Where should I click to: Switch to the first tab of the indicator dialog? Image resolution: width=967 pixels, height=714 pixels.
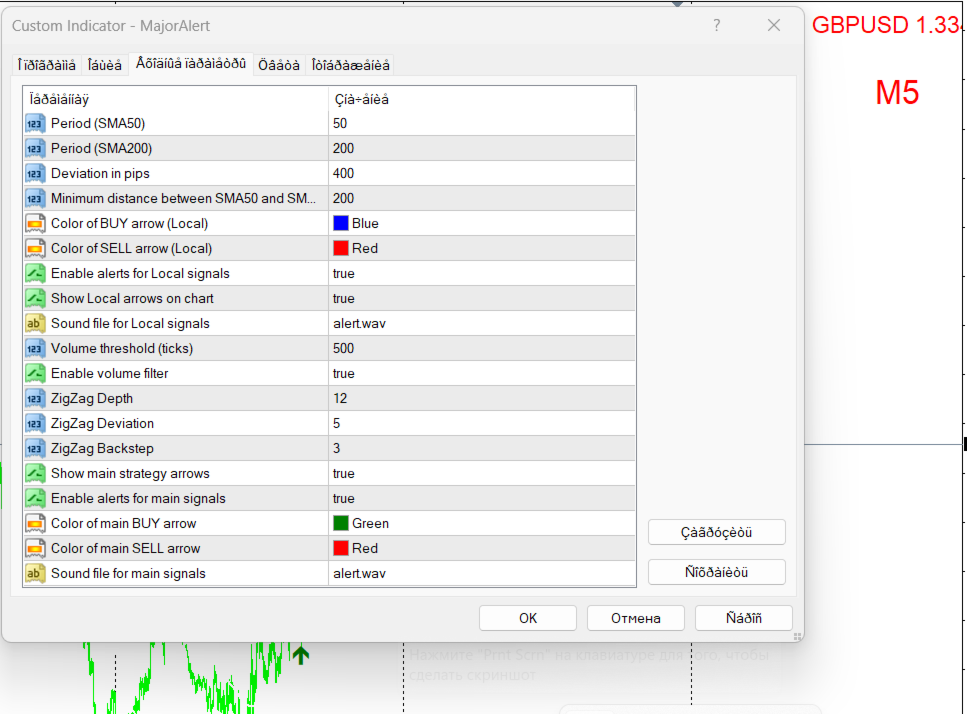(x=46, y=65)
